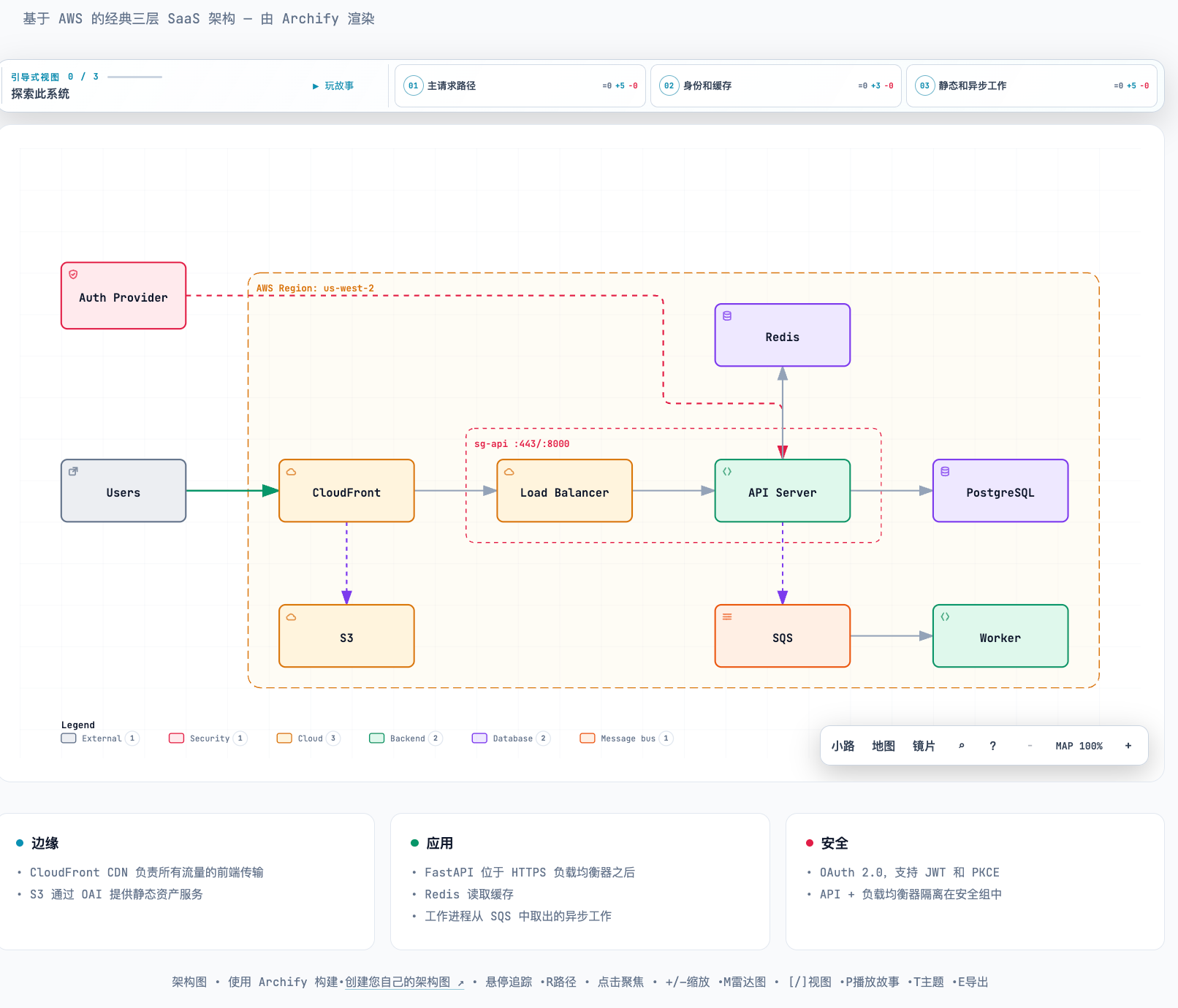This screenshot has width=1178, height=1008.
Task: Click the code brackets icon in Worker node
Action: click(x=945, y=617)
